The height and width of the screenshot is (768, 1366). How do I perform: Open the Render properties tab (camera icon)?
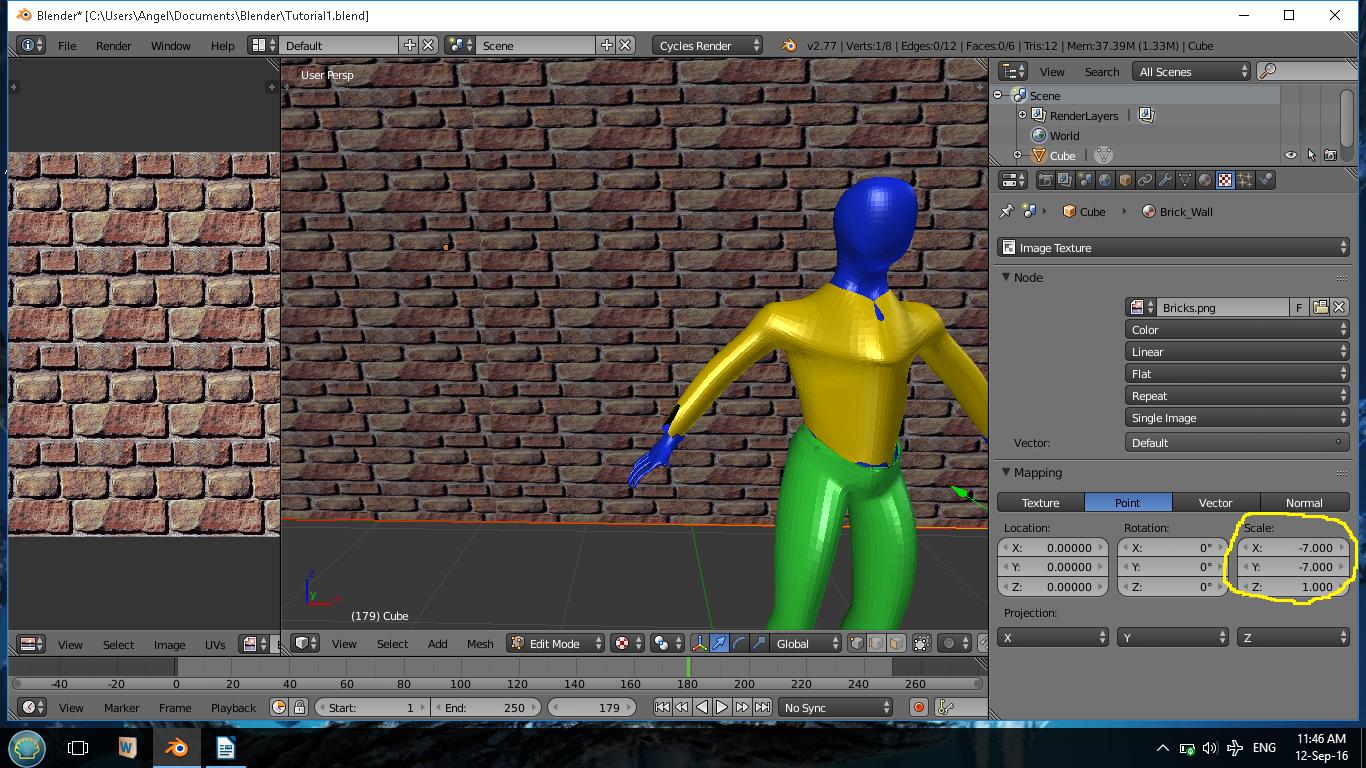click(x=1045, y=180)
